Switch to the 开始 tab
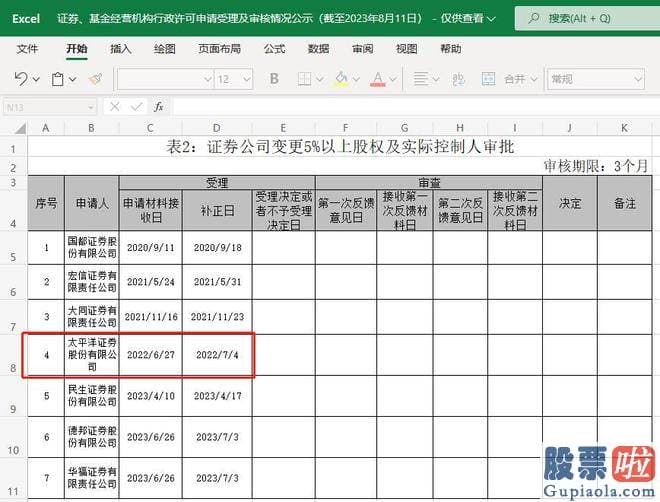 pos(77,49)
